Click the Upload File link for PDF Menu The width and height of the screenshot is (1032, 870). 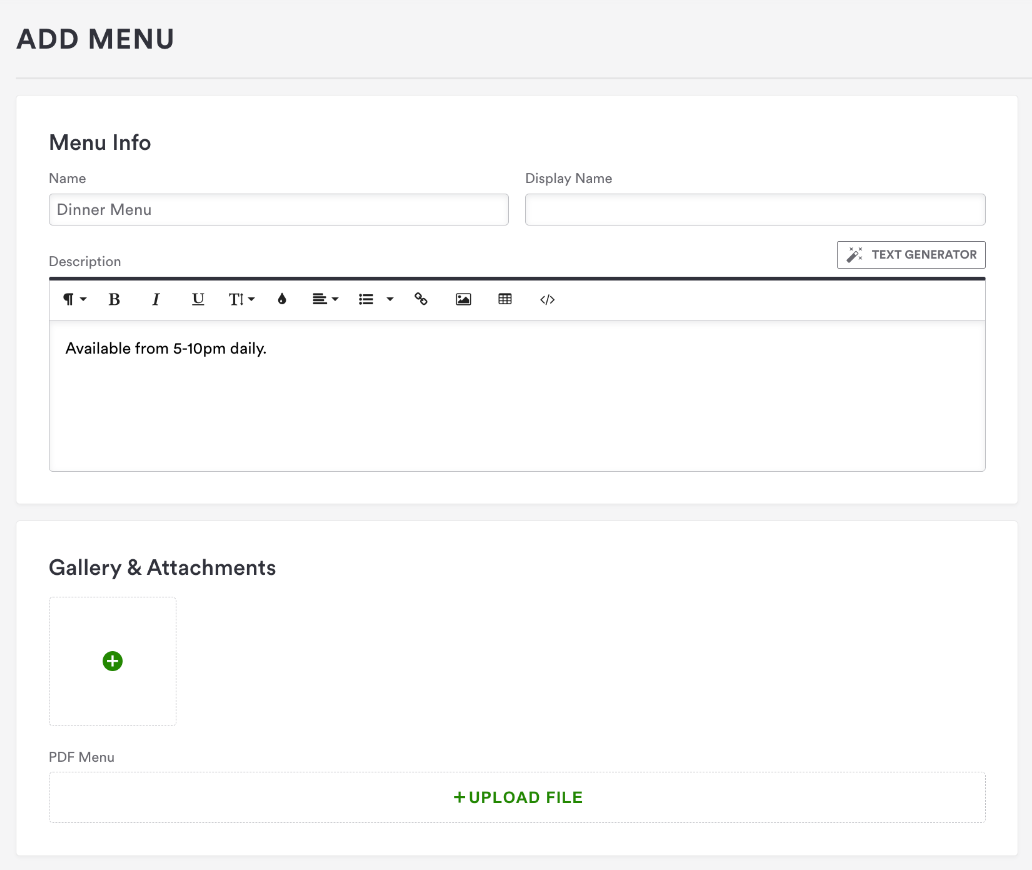(517, 798)
